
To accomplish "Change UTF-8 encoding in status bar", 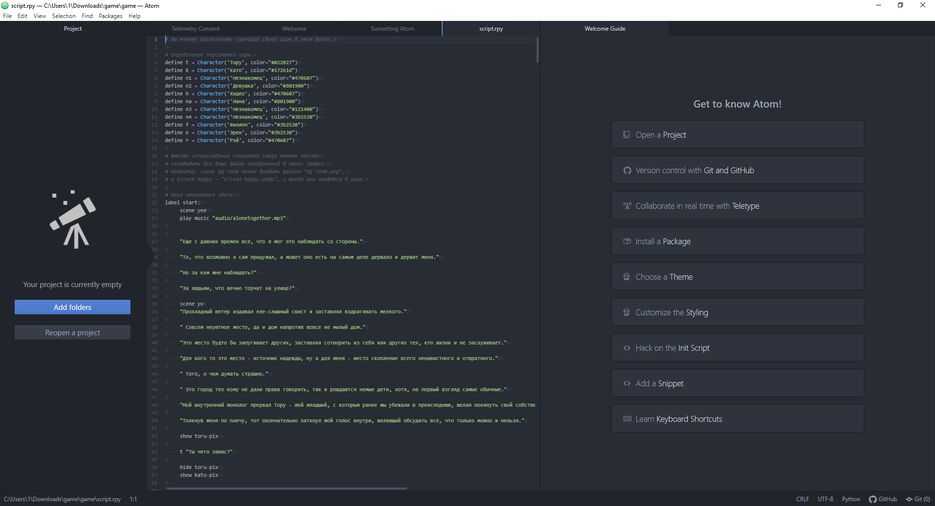I will pyautogui.click(x=825, y=499).
